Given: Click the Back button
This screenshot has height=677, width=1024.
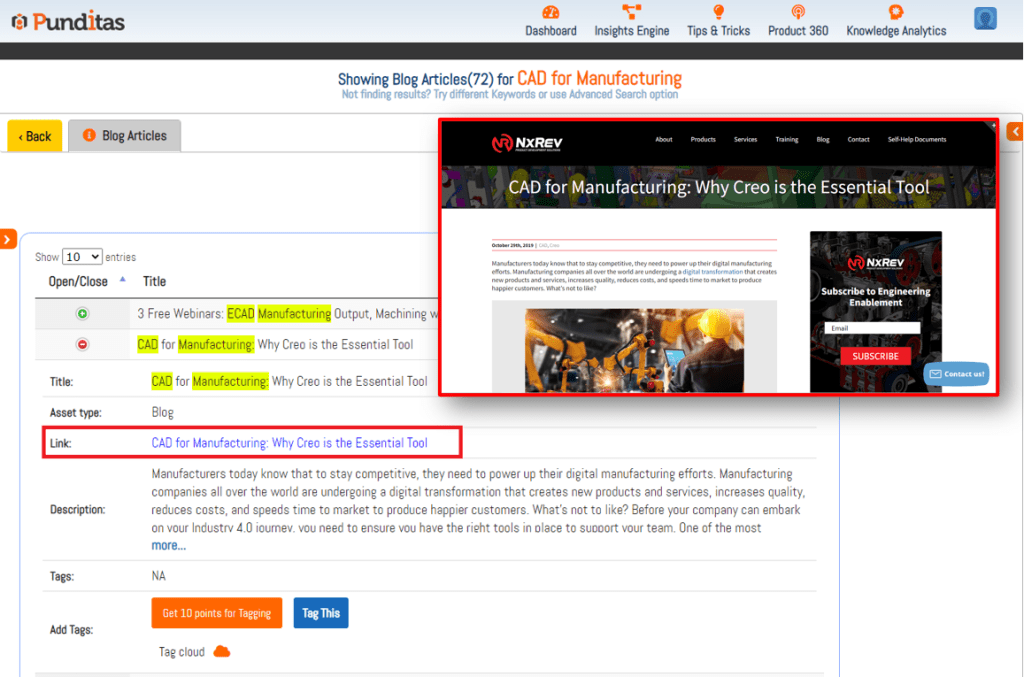Looking at the screenshot, I should coord(35,137).
